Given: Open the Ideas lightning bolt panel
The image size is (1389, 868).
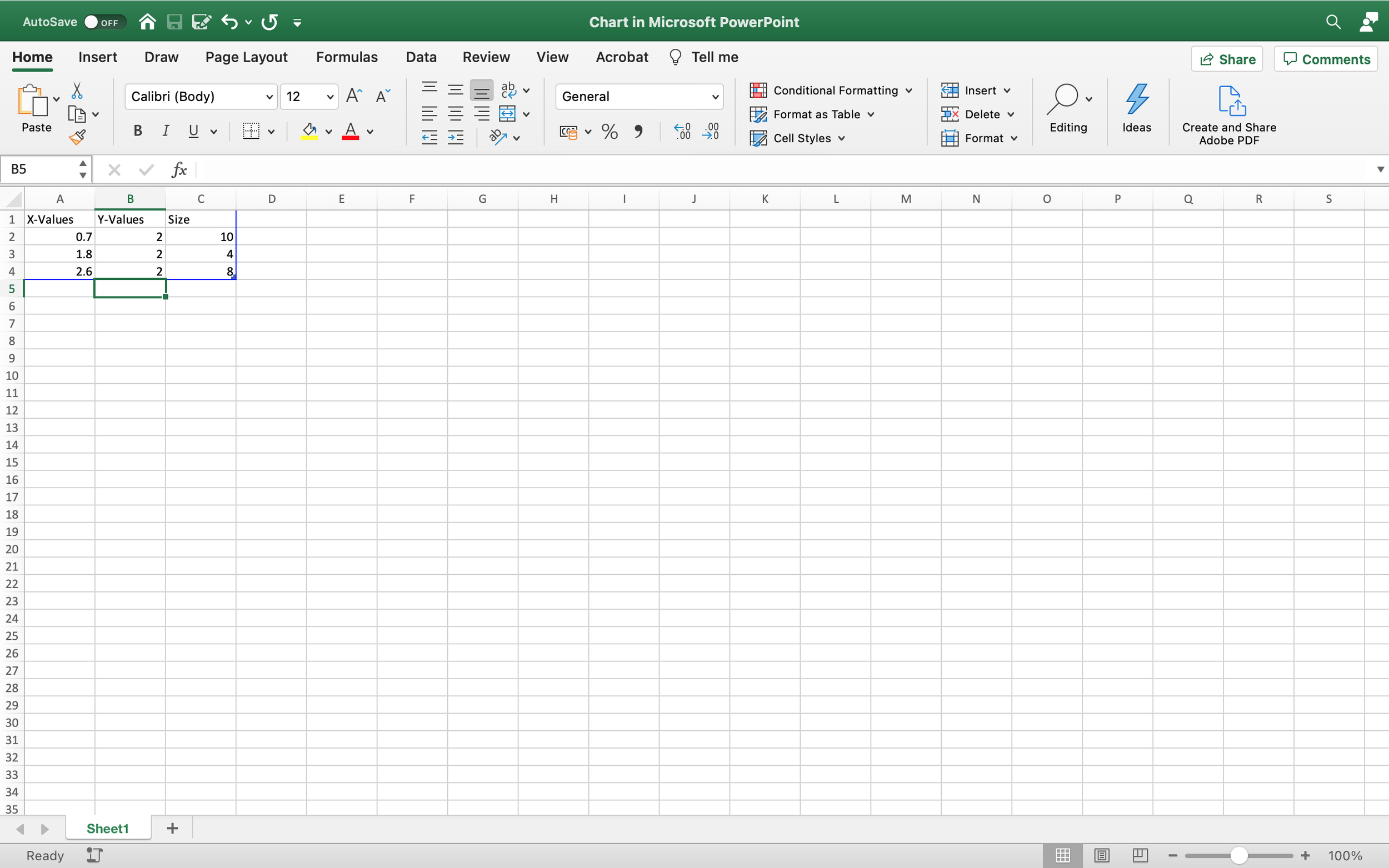Looking at the screenshot, I should [x=1136, y=109].
